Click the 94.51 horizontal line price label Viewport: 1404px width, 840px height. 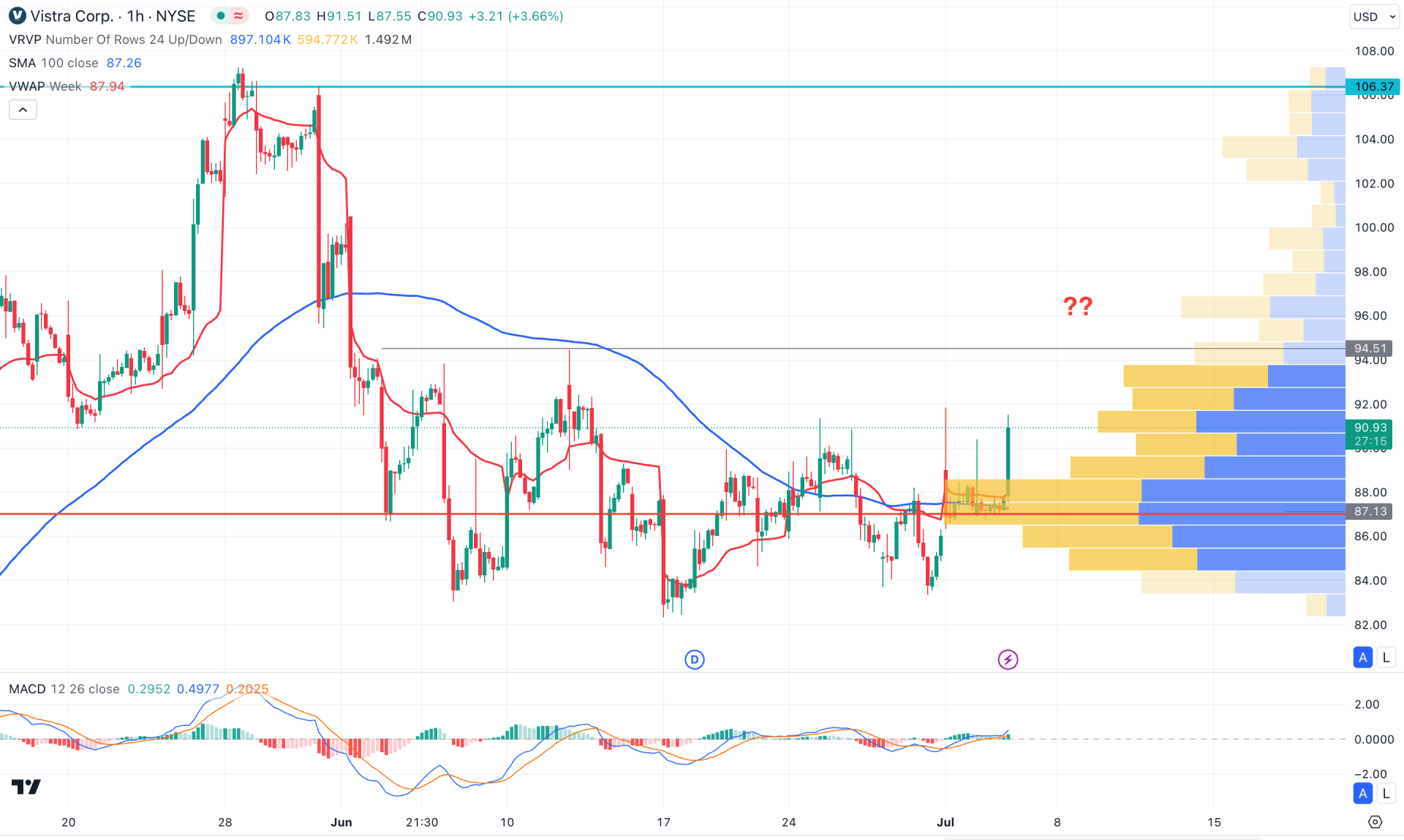pos(1370,349)
